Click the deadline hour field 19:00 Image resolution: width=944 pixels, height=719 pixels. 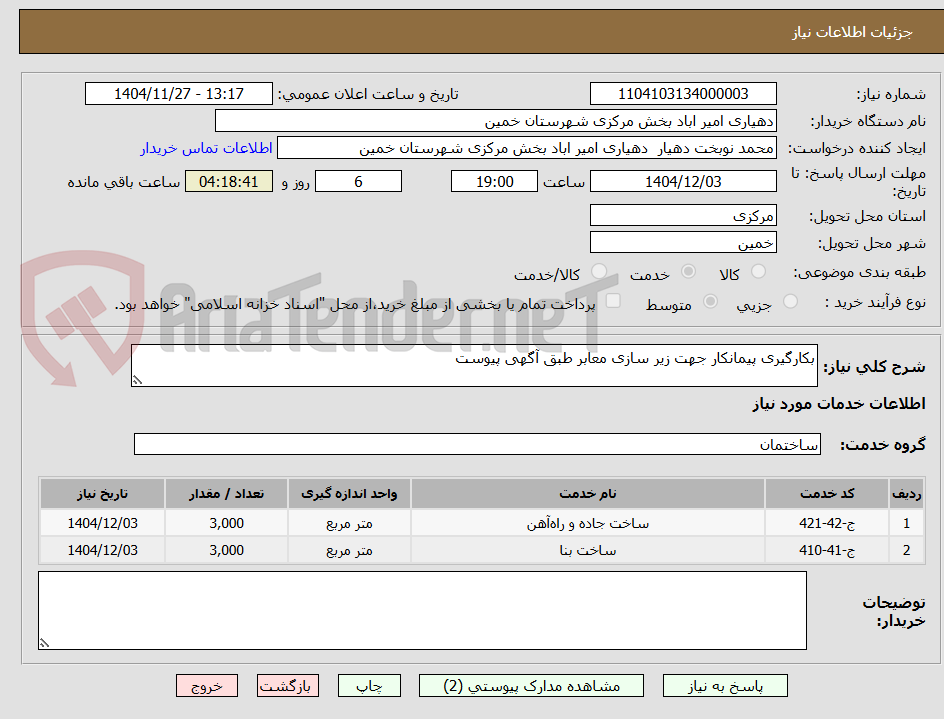tap(494, 181)
